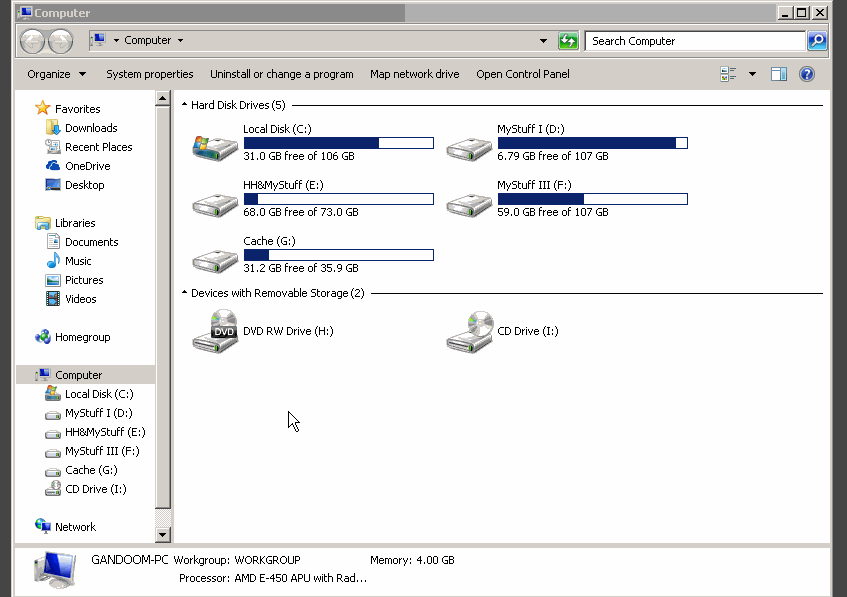The width and height of the screenshot is (847, 597).
Task: Click the OneDrive cloud icon in sidebar
Action: [53, 165]
